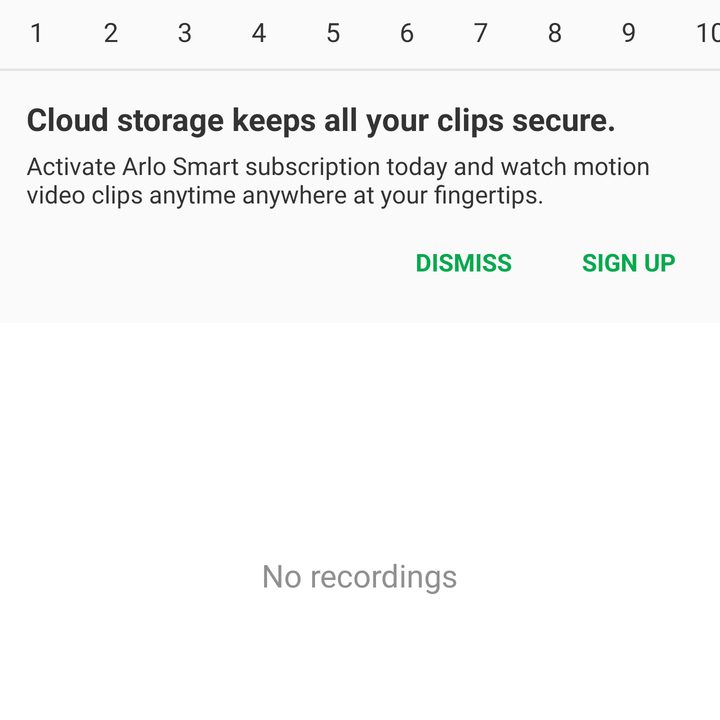Dismiss the cloud storage banner
Viewport: 720px width, 720px height.
pyautogui.click(x=463, y=263)
